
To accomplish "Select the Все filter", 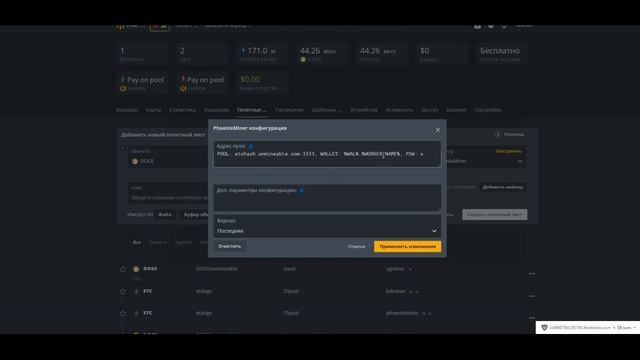I will pos(137,242).
